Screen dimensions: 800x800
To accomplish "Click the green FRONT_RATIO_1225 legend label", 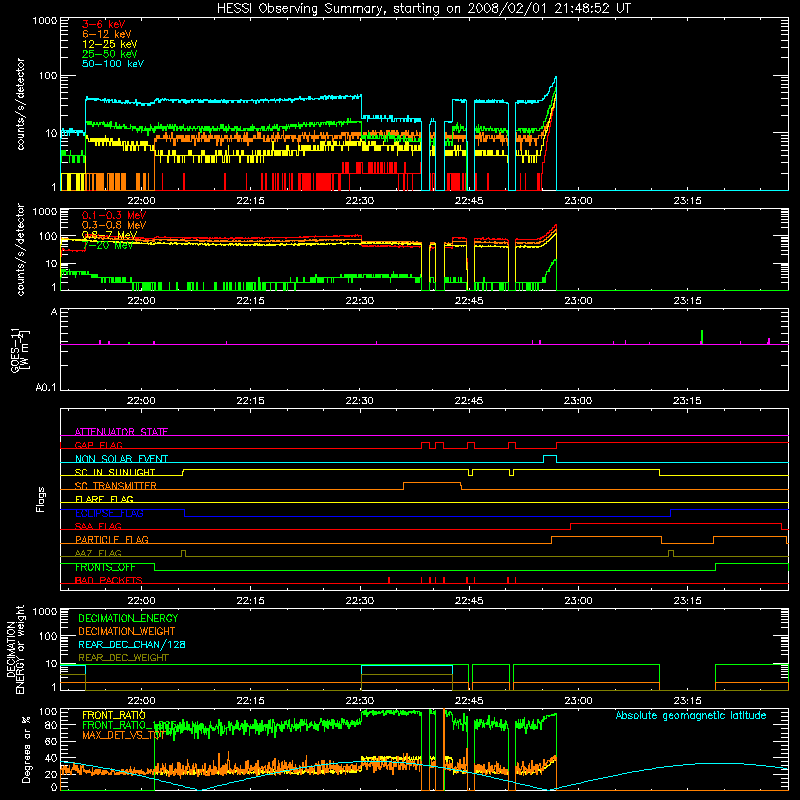I will (129, 725).
